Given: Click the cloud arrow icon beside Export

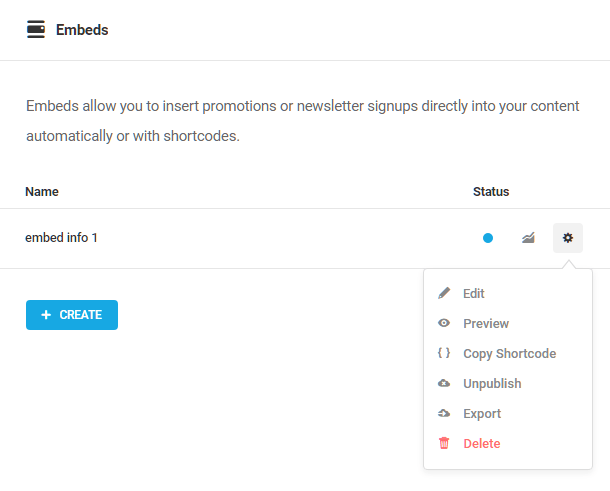Looking at the screenshot, I should pyautogui.click(x=444, y=413).
